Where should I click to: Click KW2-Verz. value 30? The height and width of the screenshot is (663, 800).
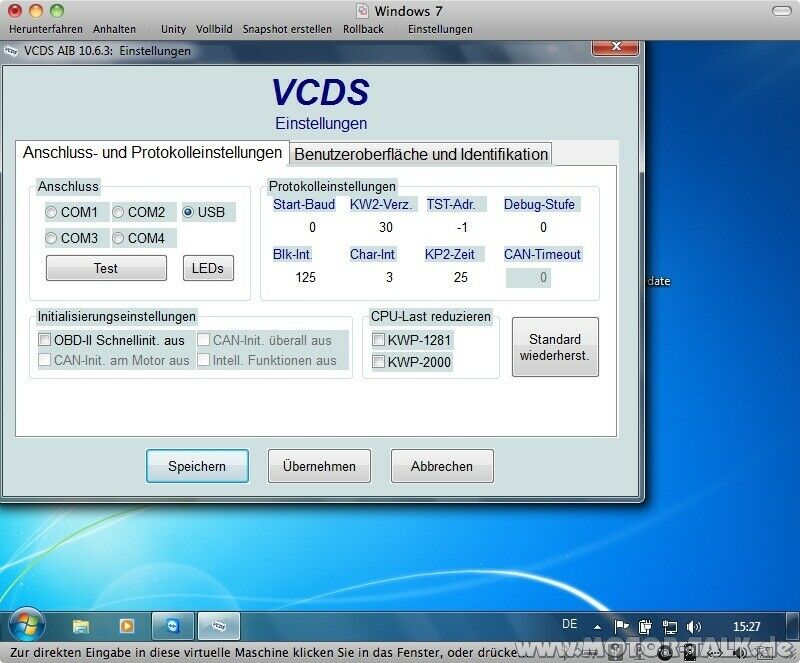click(386, 227)
